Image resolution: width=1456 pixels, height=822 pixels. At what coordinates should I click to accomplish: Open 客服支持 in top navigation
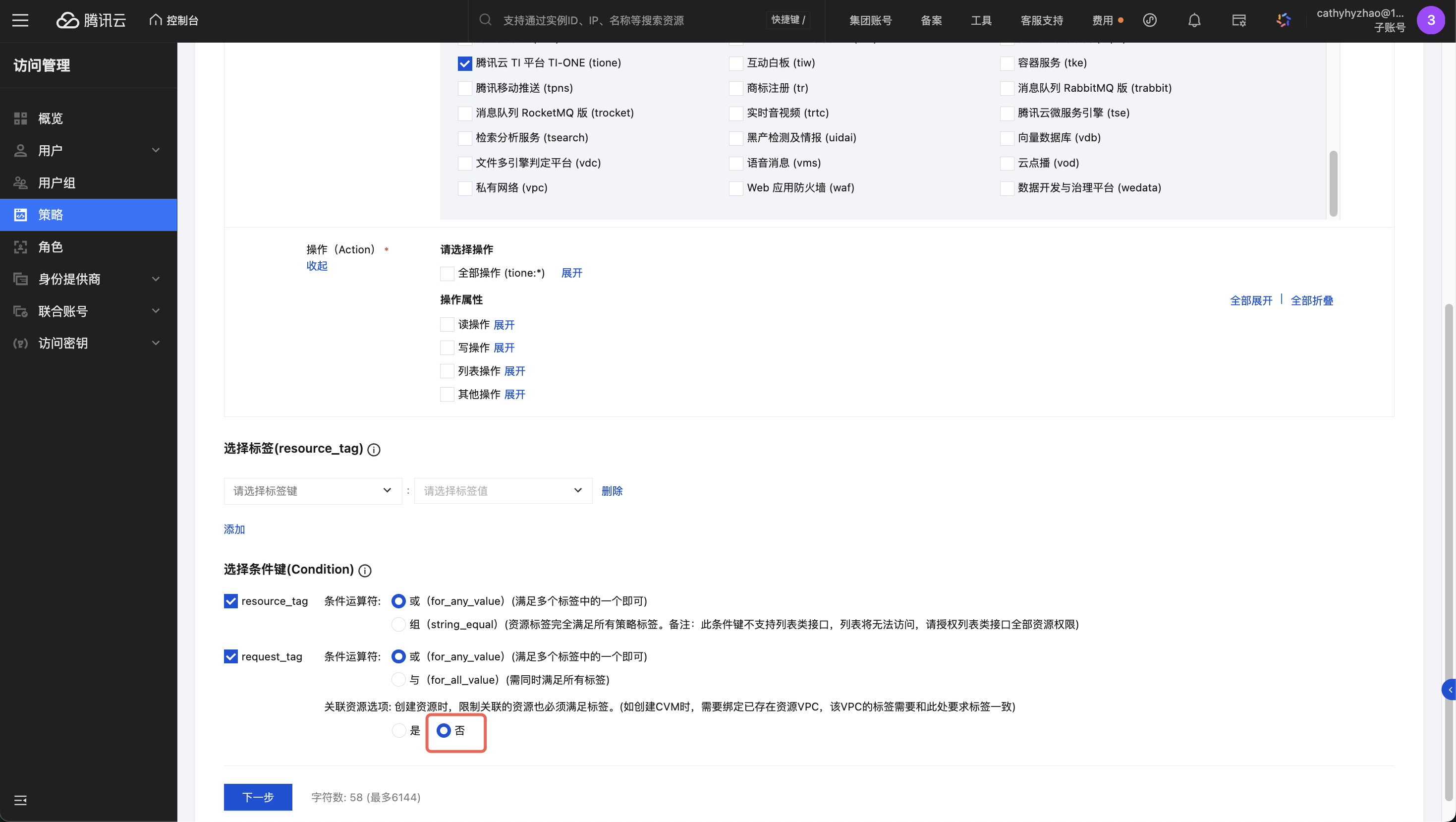1041,20
